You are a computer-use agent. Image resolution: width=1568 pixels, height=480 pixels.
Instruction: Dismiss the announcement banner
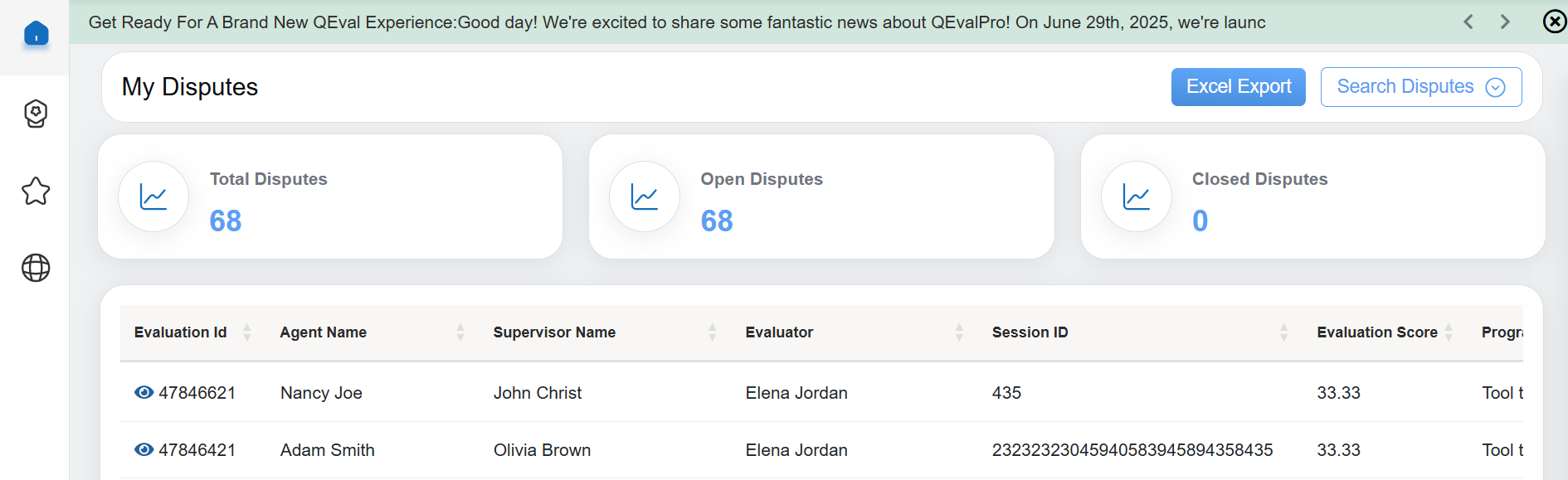coord(1554,22)
